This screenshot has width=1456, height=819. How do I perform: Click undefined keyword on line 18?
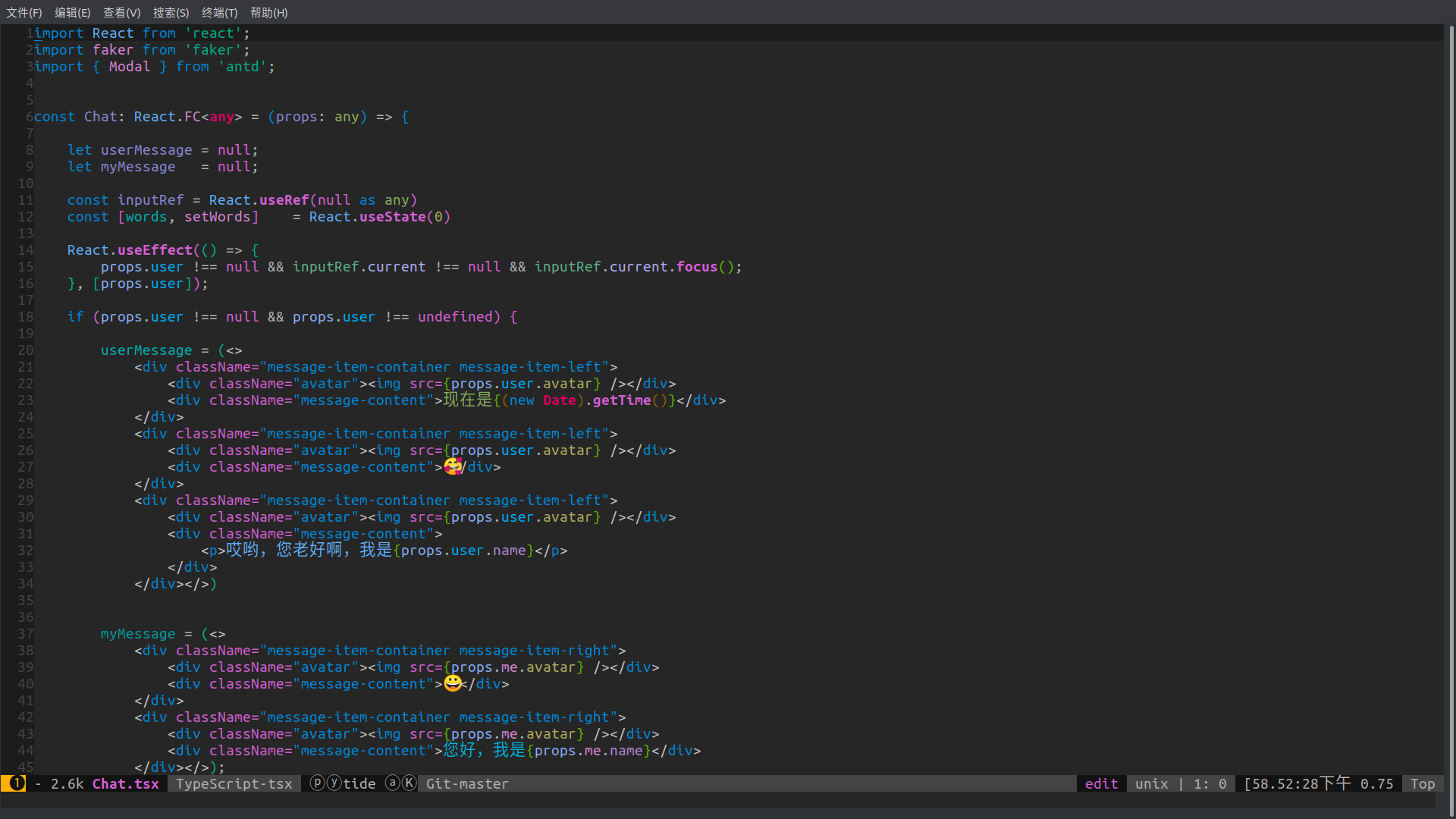pos(455,317)
